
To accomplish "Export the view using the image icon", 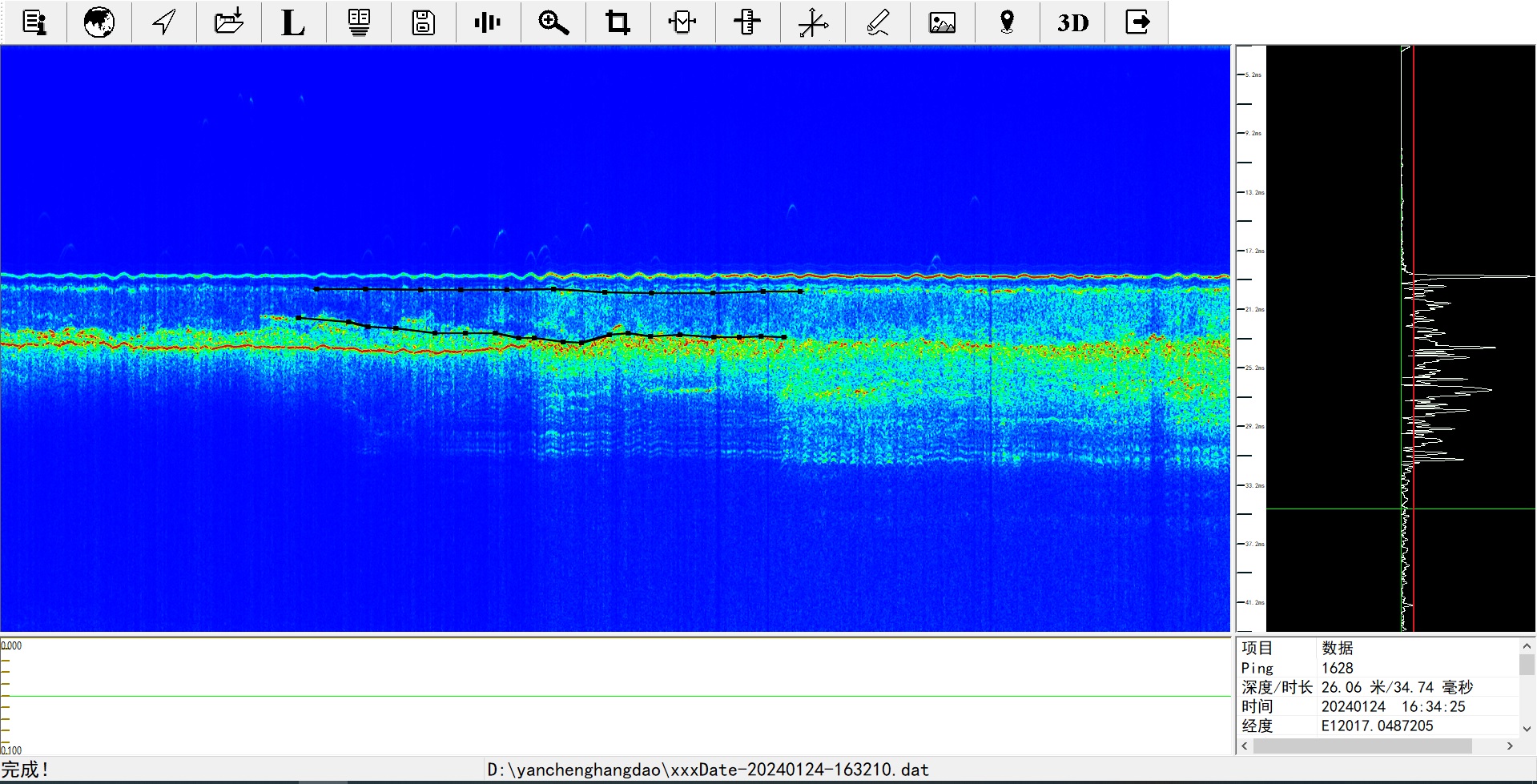I will tap(942, 22).
